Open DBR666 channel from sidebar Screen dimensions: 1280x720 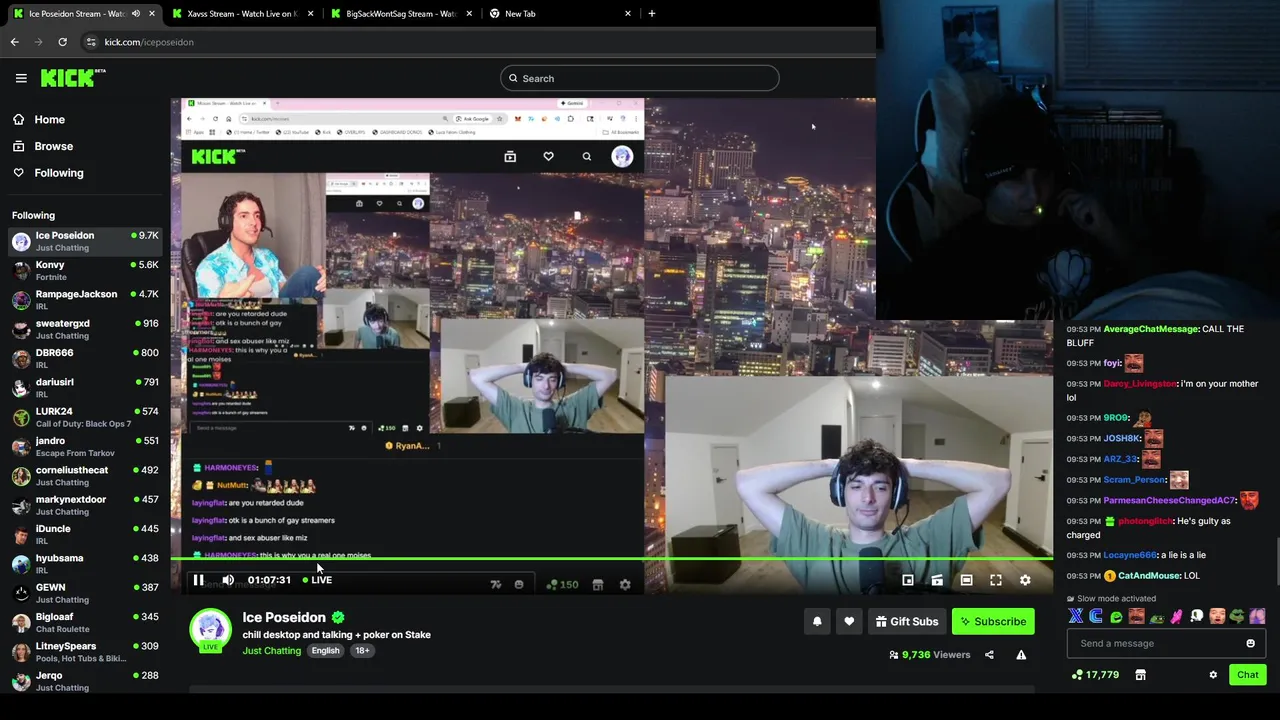pyautogui.click(x=85, y=358)
